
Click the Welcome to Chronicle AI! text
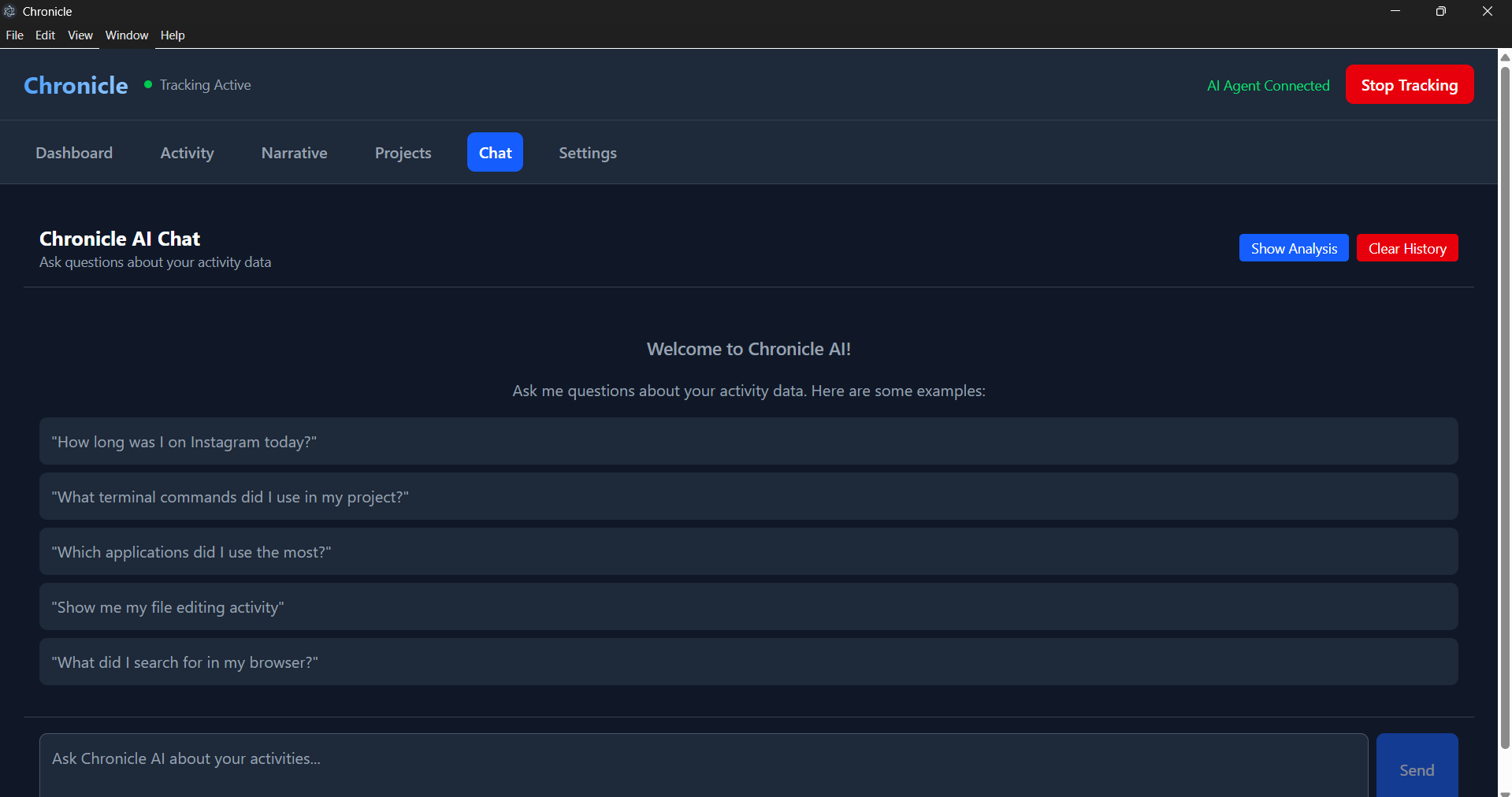coord(749,349)
